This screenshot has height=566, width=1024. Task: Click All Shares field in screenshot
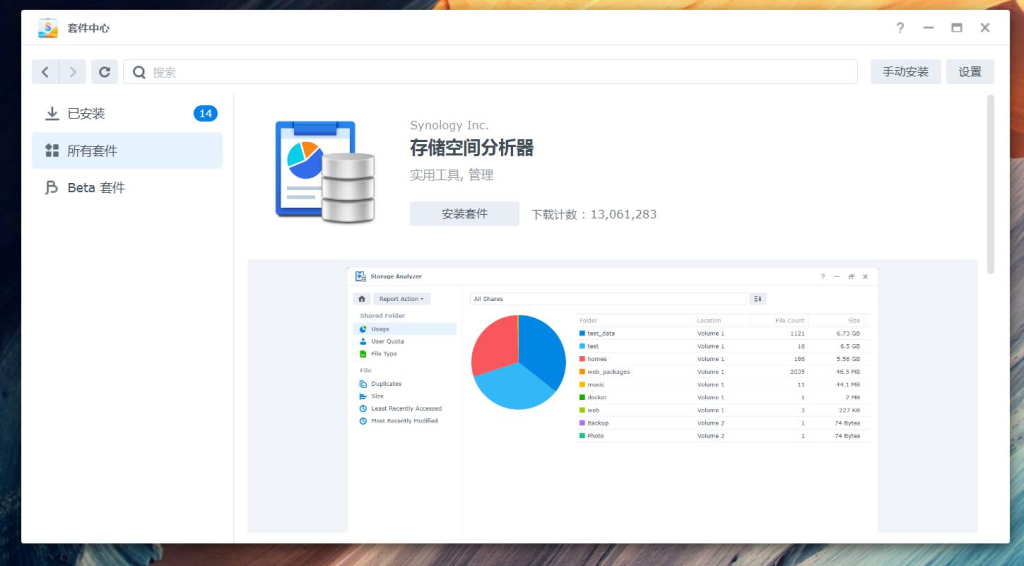point(607,299)
